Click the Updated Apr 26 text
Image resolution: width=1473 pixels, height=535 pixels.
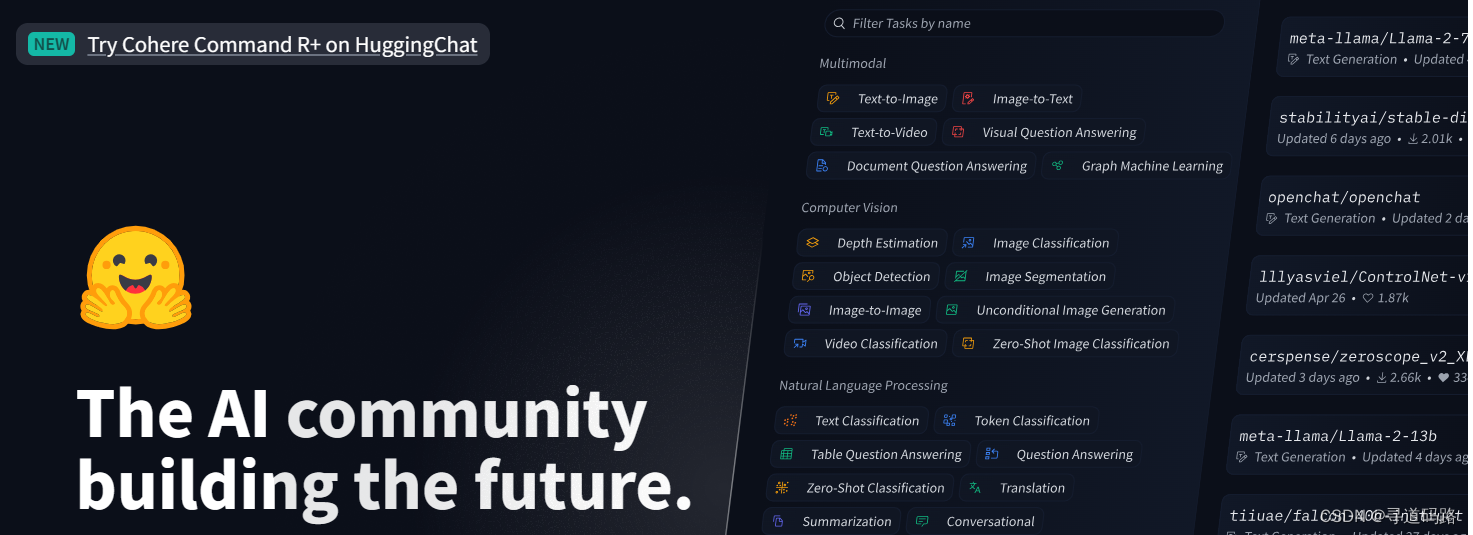[x=1300, y=298]
